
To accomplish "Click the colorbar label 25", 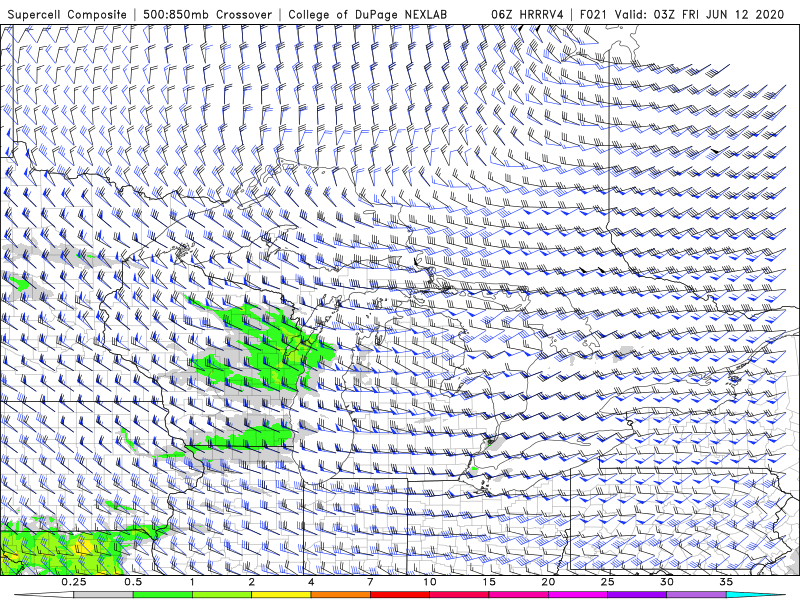I will point(607,582).
